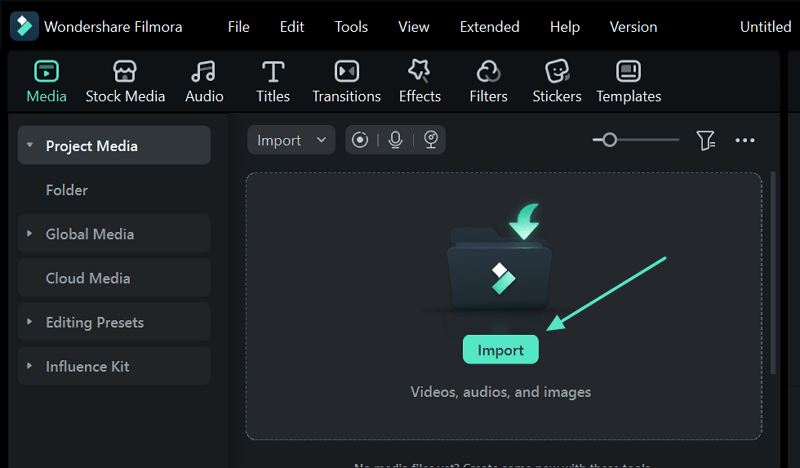The height and width of the screenshot is (468, 800).
Task: Open the File menu
Action: click(x=238, y=27)
